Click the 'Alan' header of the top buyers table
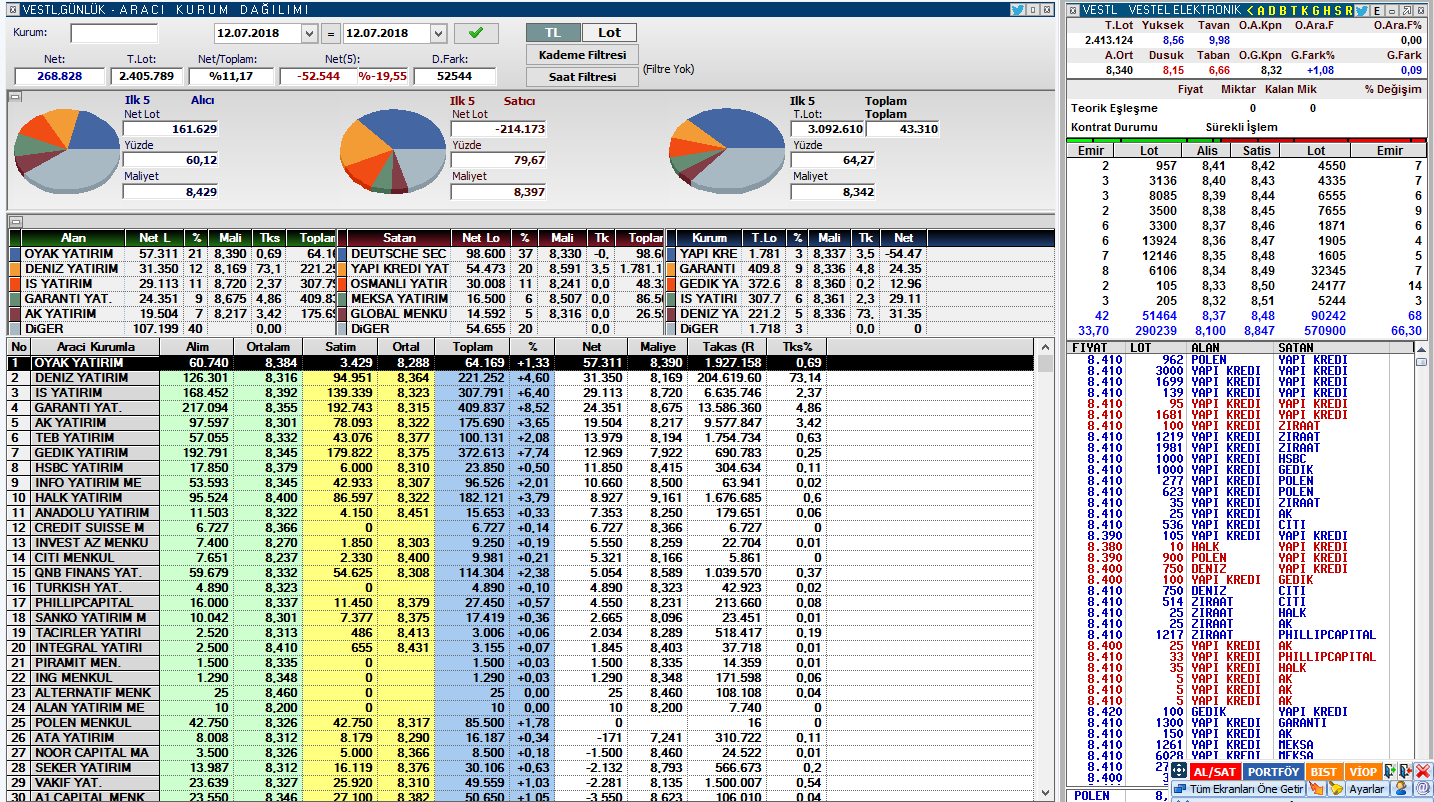This screenshot has width=1434, height=802. pos(73,238)
